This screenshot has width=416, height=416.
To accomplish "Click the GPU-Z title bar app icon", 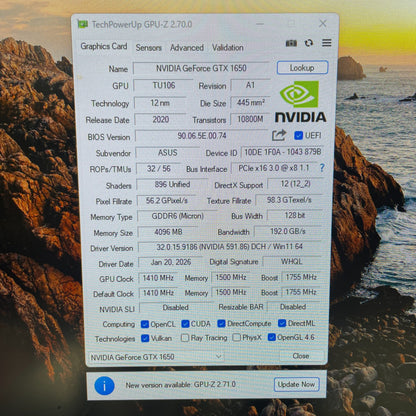I will [x=83, y=24].
